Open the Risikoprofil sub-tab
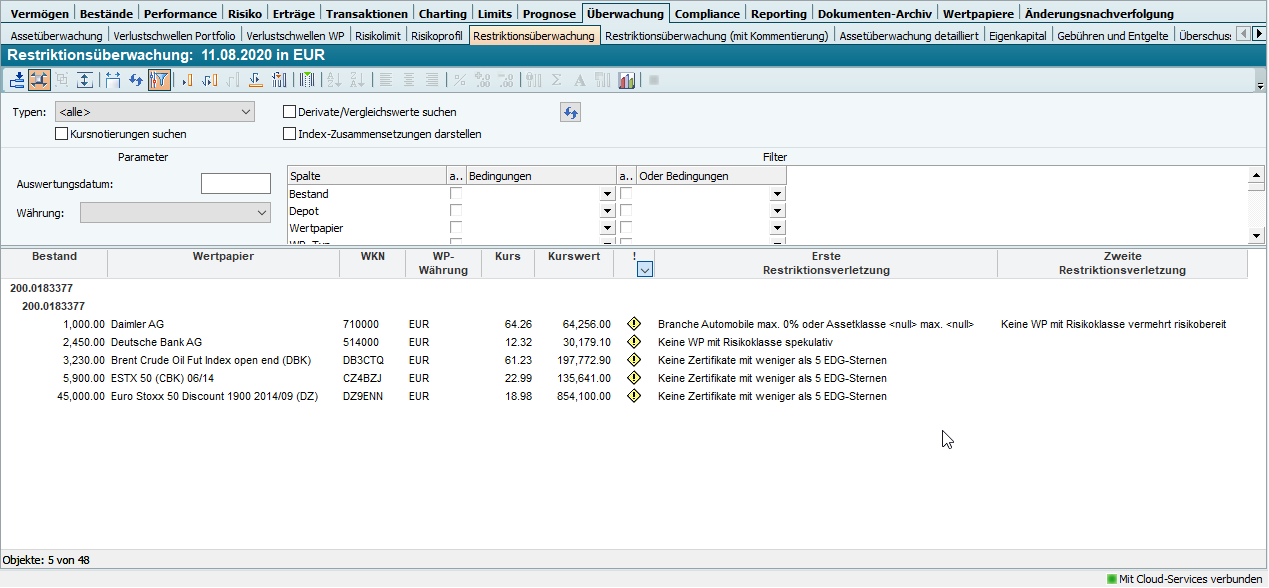 (x=436, y=36)
